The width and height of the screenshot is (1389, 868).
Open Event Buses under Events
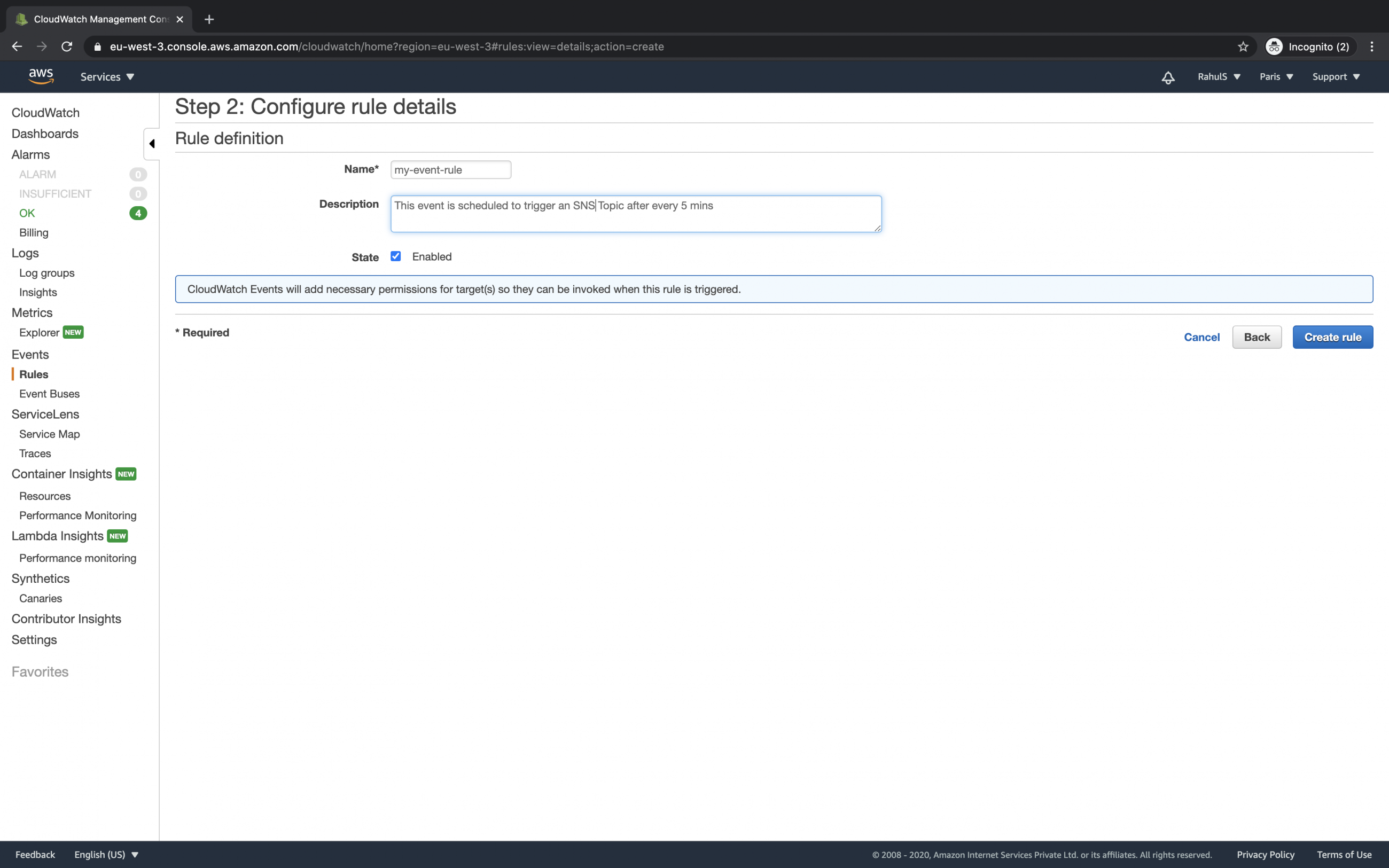pyautogui.click(x=49, y=393)
